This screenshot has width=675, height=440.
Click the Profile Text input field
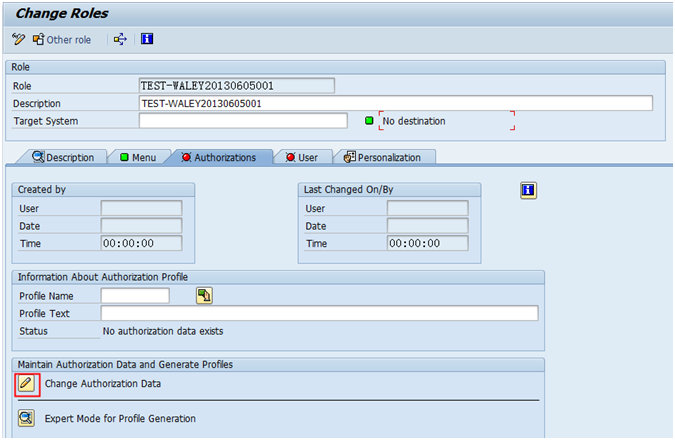(x=319, y=313)
